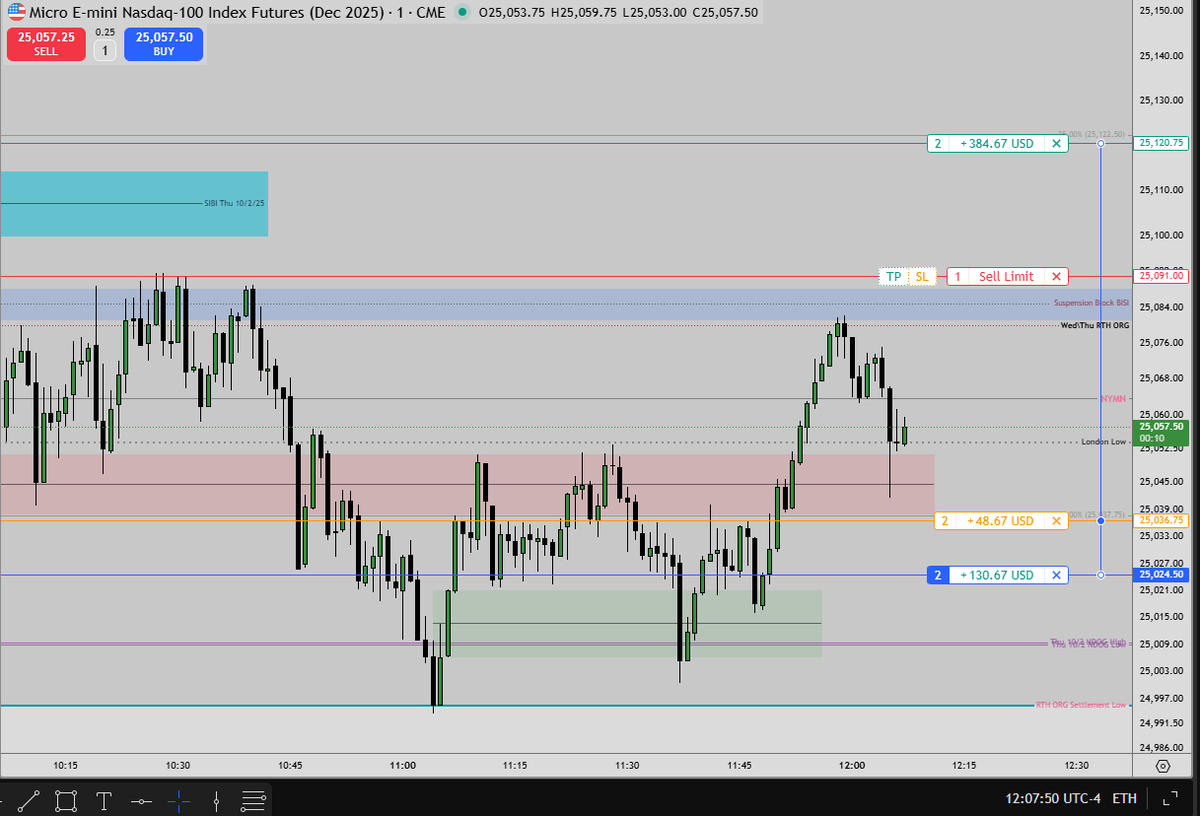
Task: Select the blue cross line tool
Action: coord(179,800)
